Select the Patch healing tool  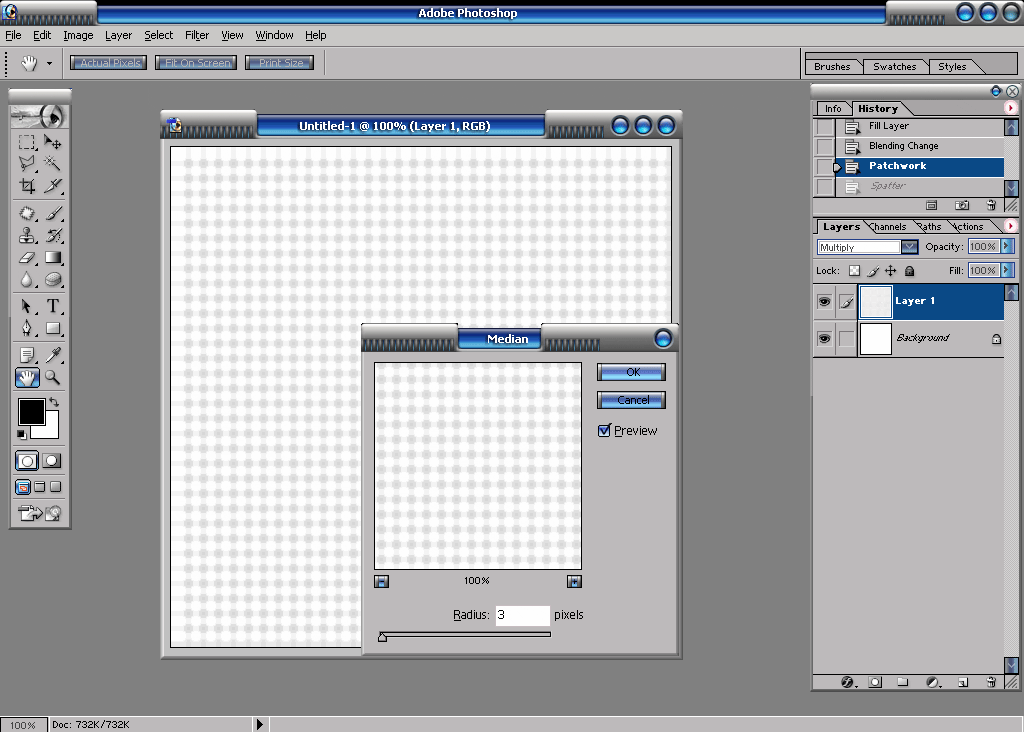pos(27,214)
